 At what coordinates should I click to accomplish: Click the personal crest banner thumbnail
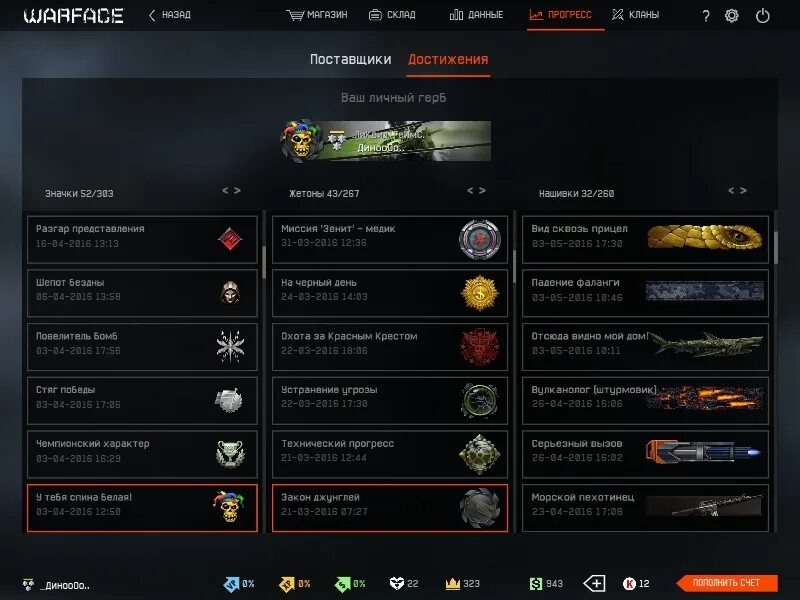click(386, 141)
